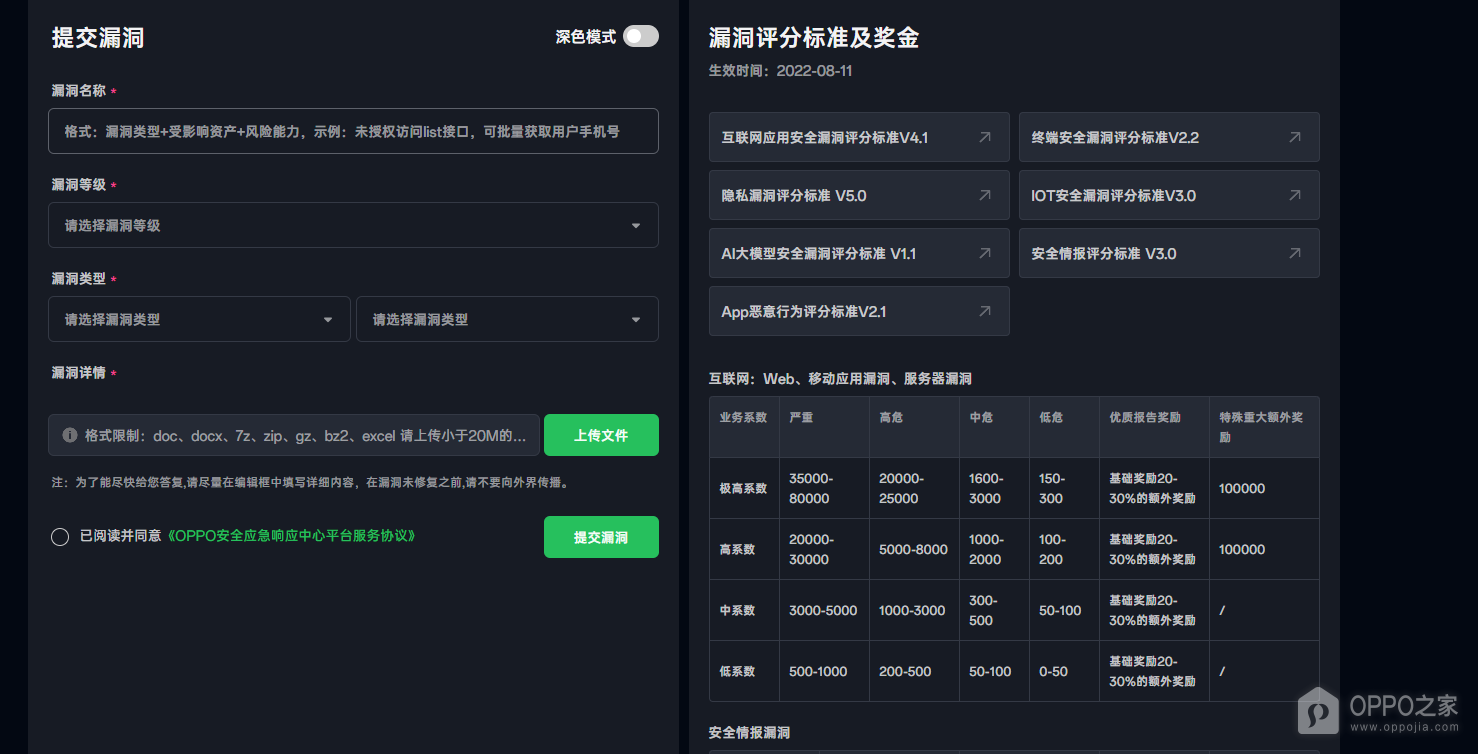Open arrow icon for 隐私漏洞评分标准 V5.0
1478x754 pixels.
(x=985, y=195)
